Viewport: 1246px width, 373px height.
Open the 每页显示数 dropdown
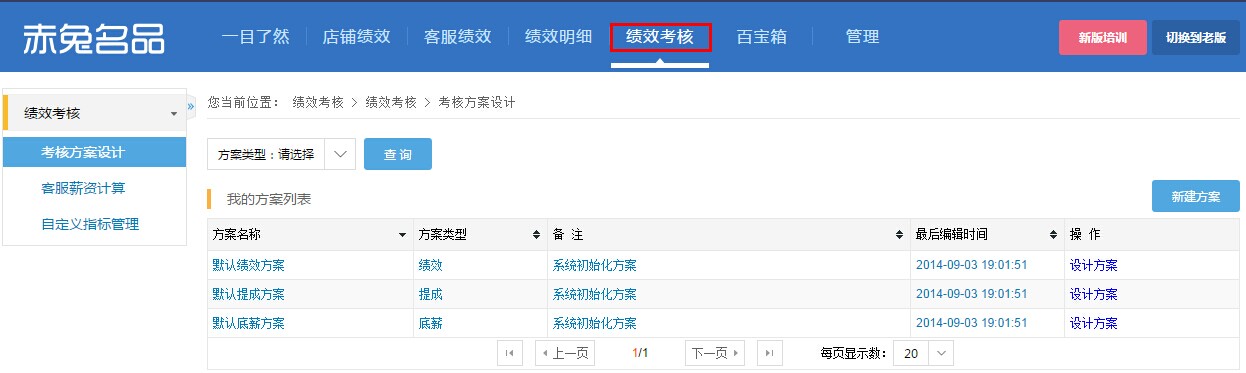[923, 353]
